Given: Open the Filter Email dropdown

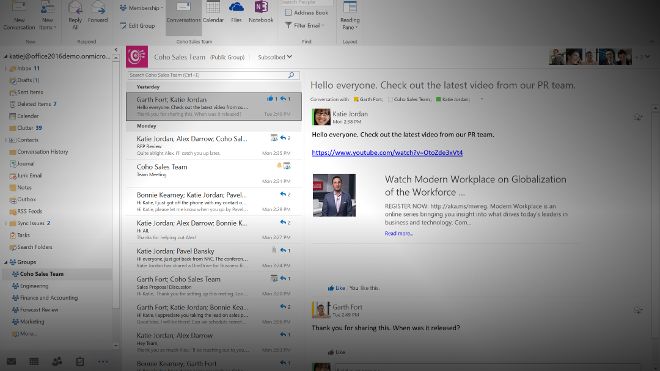Looking at the screenshot, I should [305, 26].
